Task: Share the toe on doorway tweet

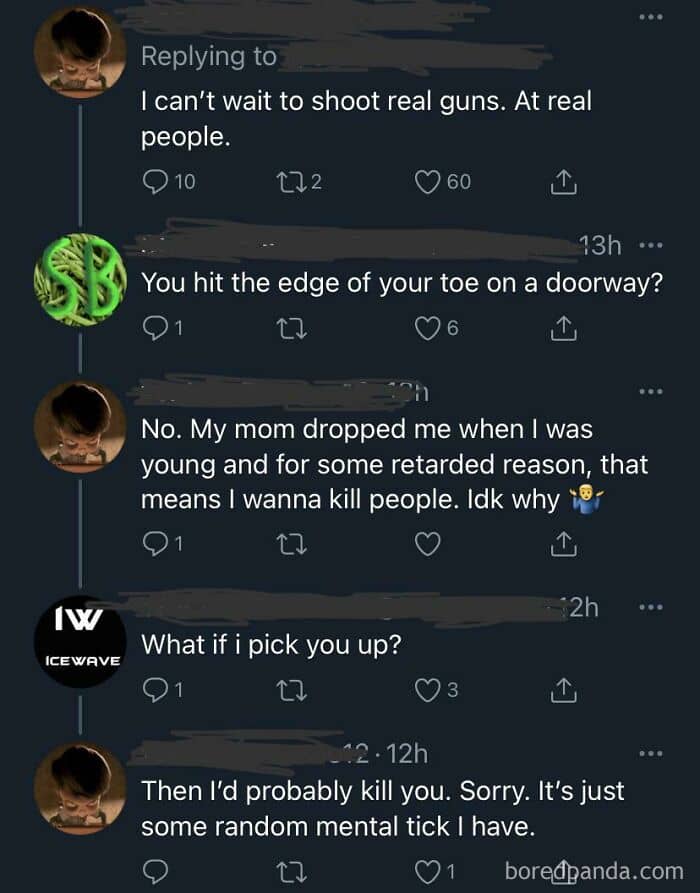Action: coord(562,327)
